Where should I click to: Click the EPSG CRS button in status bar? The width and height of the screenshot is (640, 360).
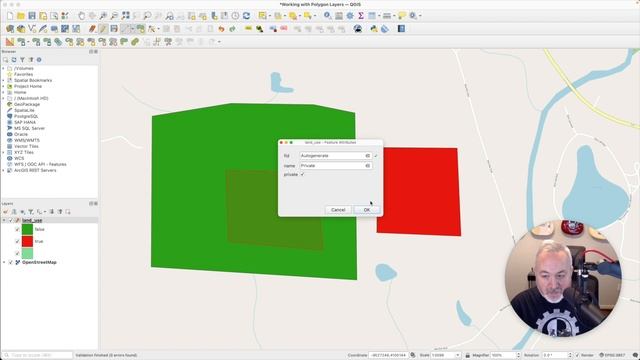point(613,356)
